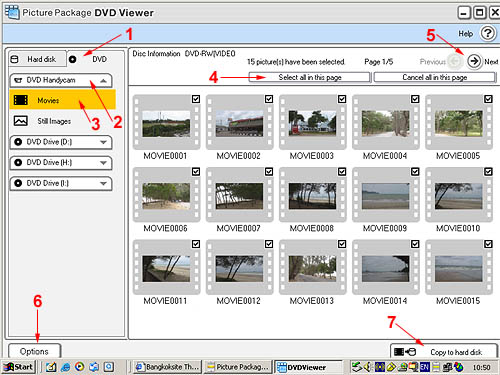Uncheck MOVIE0002 checkbox
500x375 pixels.
(x=269, y=99)
